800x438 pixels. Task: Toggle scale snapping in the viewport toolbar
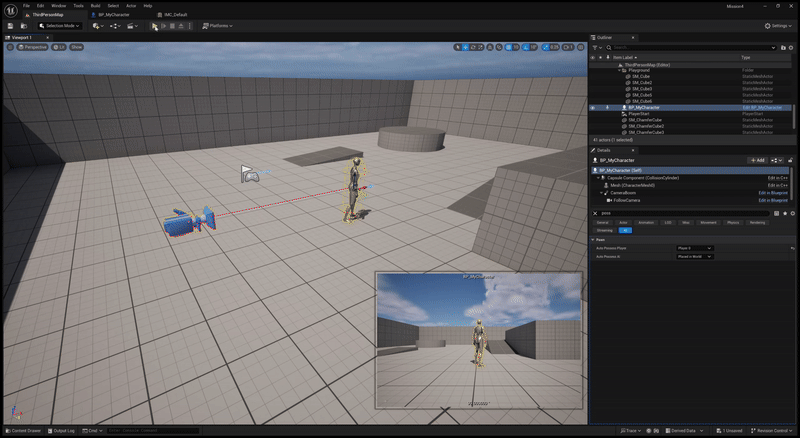(x=545, y=47)
